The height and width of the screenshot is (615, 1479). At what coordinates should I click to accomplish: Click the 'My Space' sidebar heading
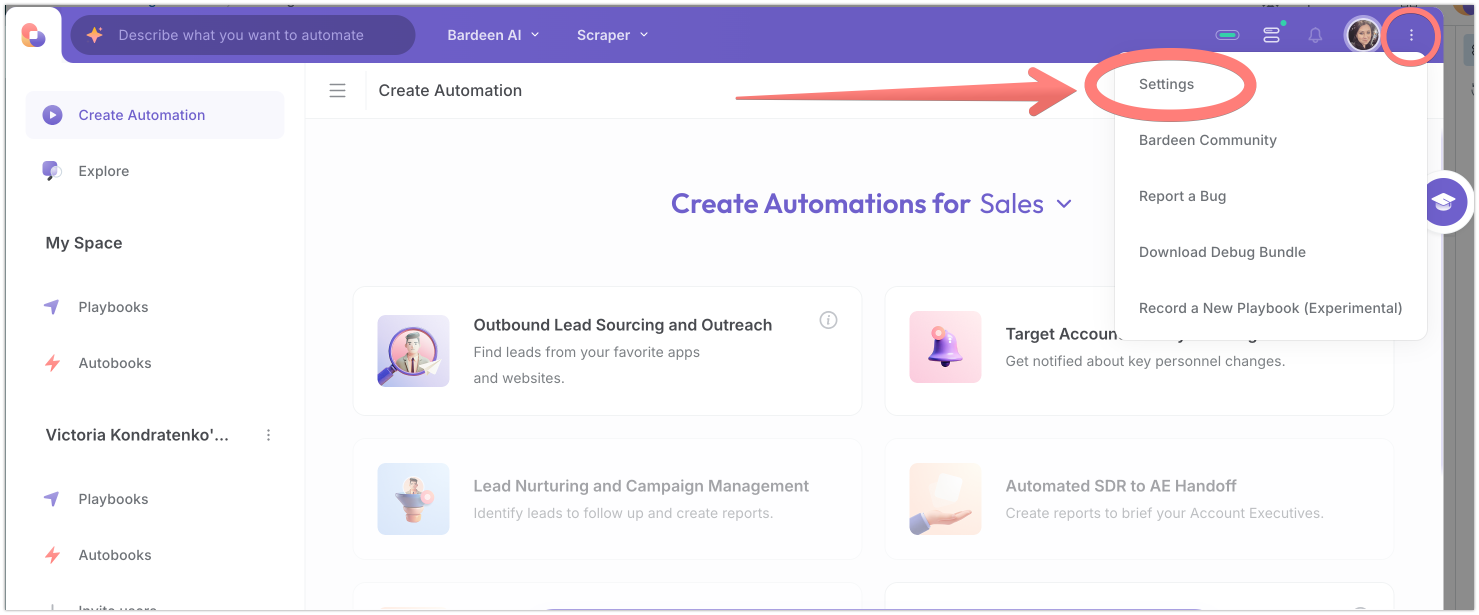pyautogui.click(x=84, y=243)
